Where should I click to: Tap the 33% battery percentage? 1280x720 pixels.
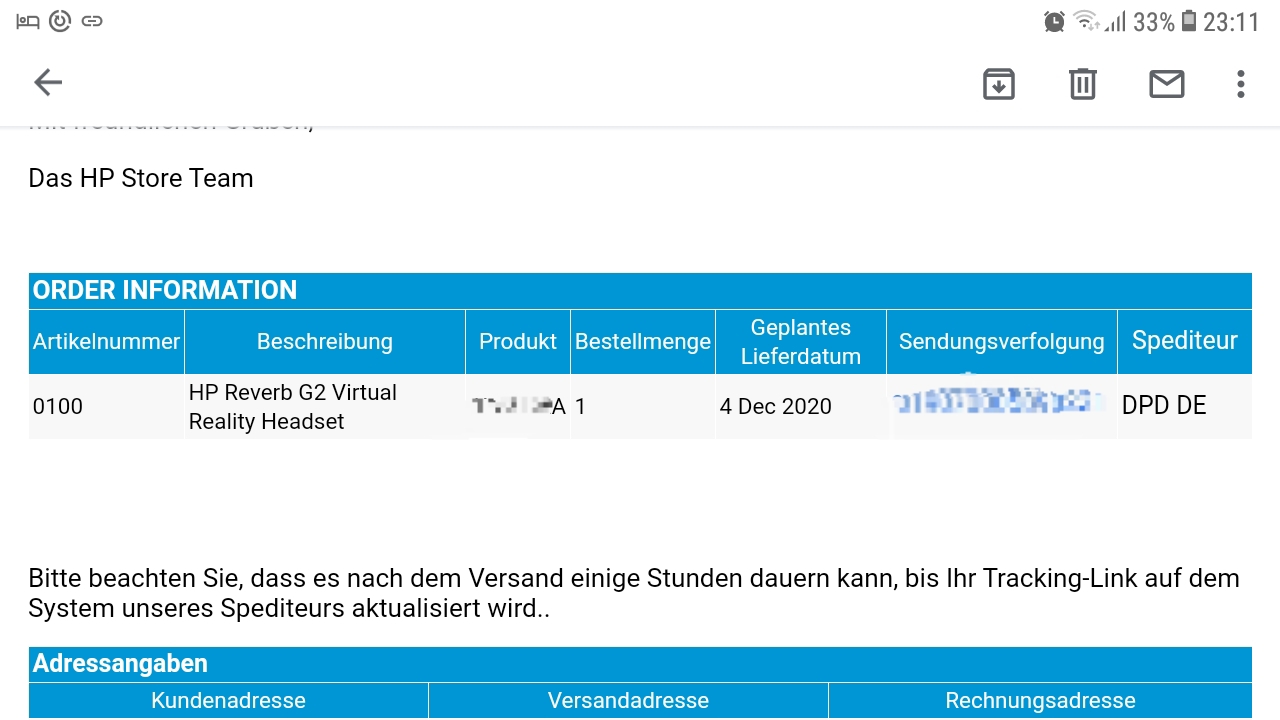click(1154, 22)
